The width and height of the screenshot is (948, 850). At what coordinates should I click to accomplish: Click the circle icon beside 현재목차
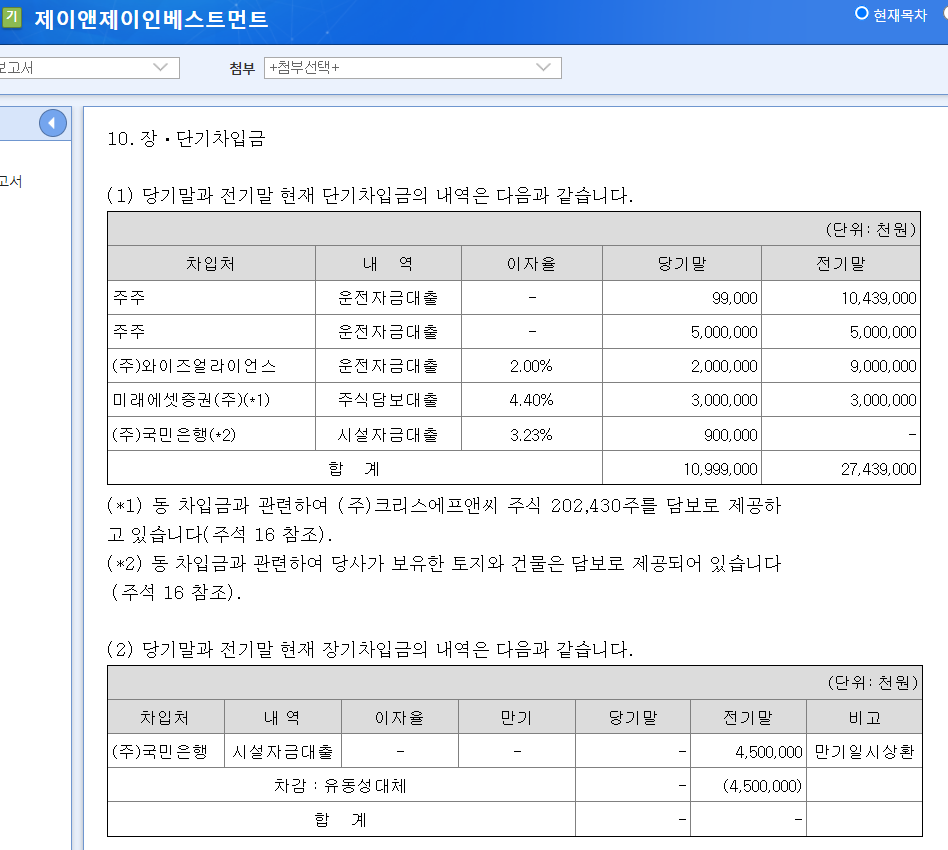point(862,12)
